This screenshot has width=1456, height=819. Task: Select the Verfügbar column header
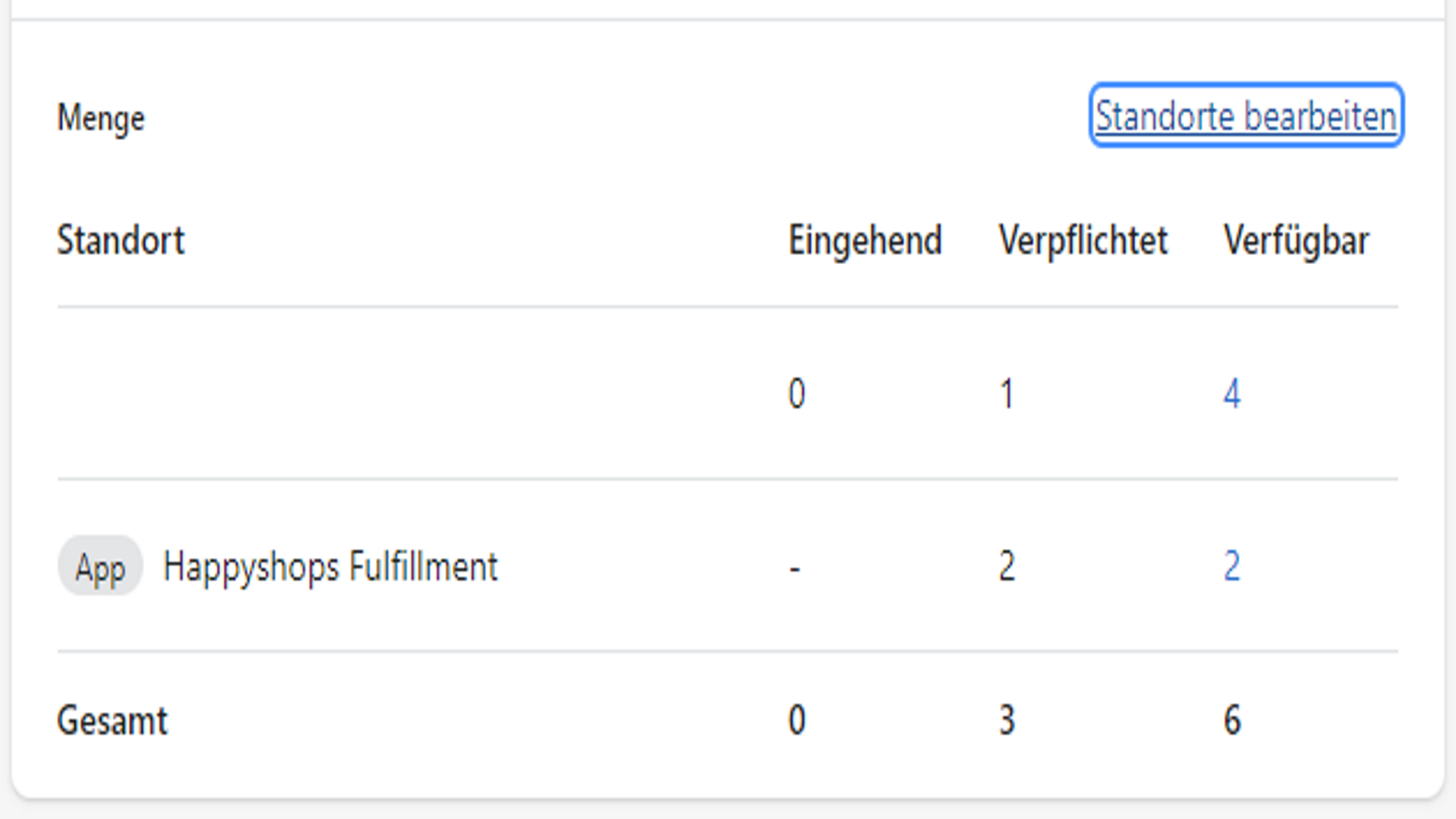tap(1296, 241)
